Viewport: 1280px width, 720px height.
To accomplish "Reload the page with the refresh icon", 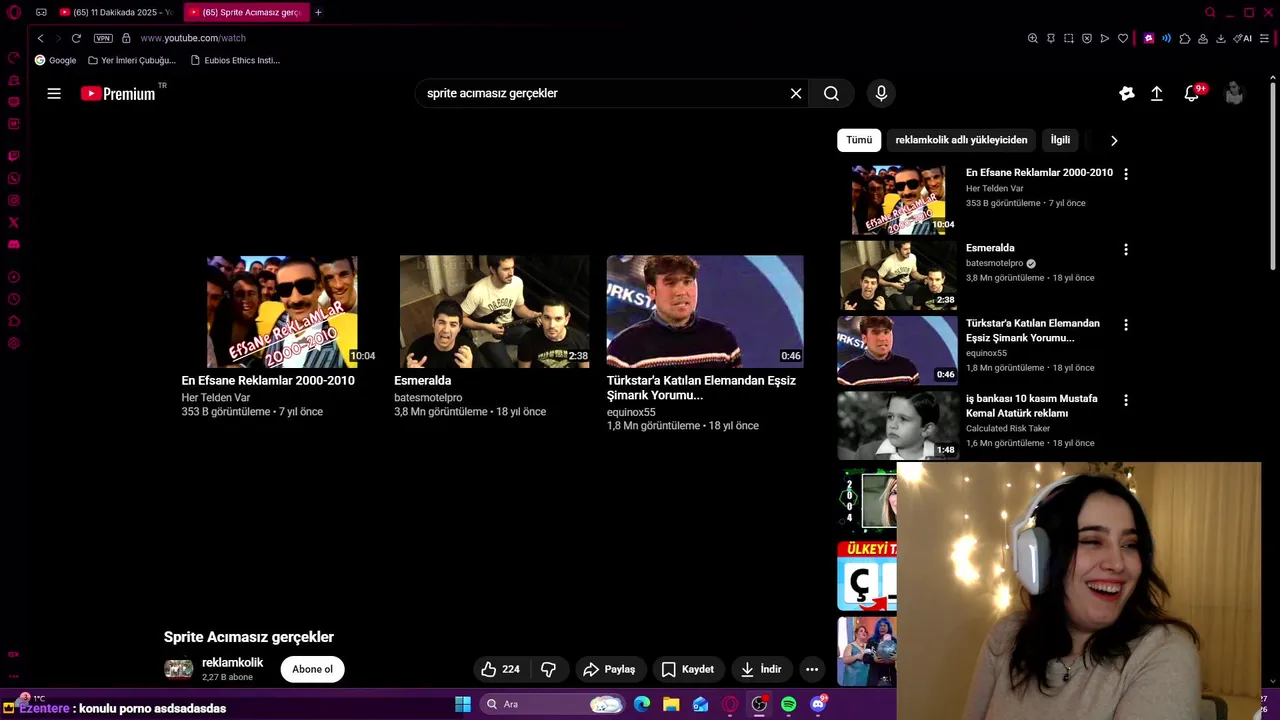I will coord(76,38).
